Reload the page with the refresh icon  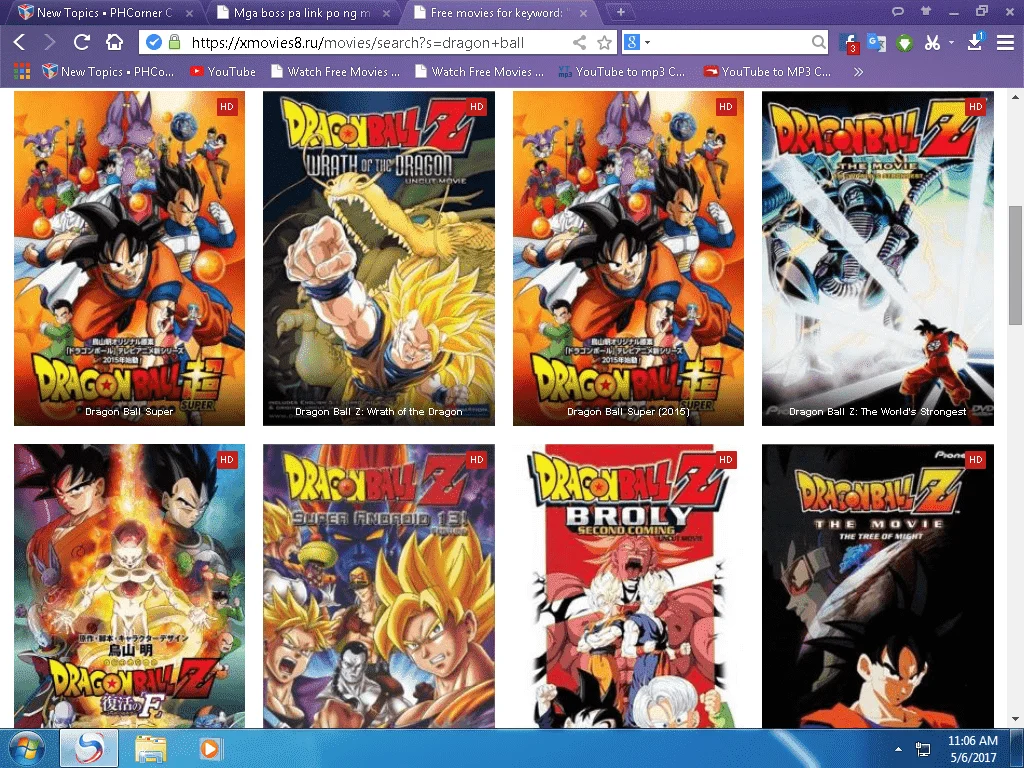[82, 42]
